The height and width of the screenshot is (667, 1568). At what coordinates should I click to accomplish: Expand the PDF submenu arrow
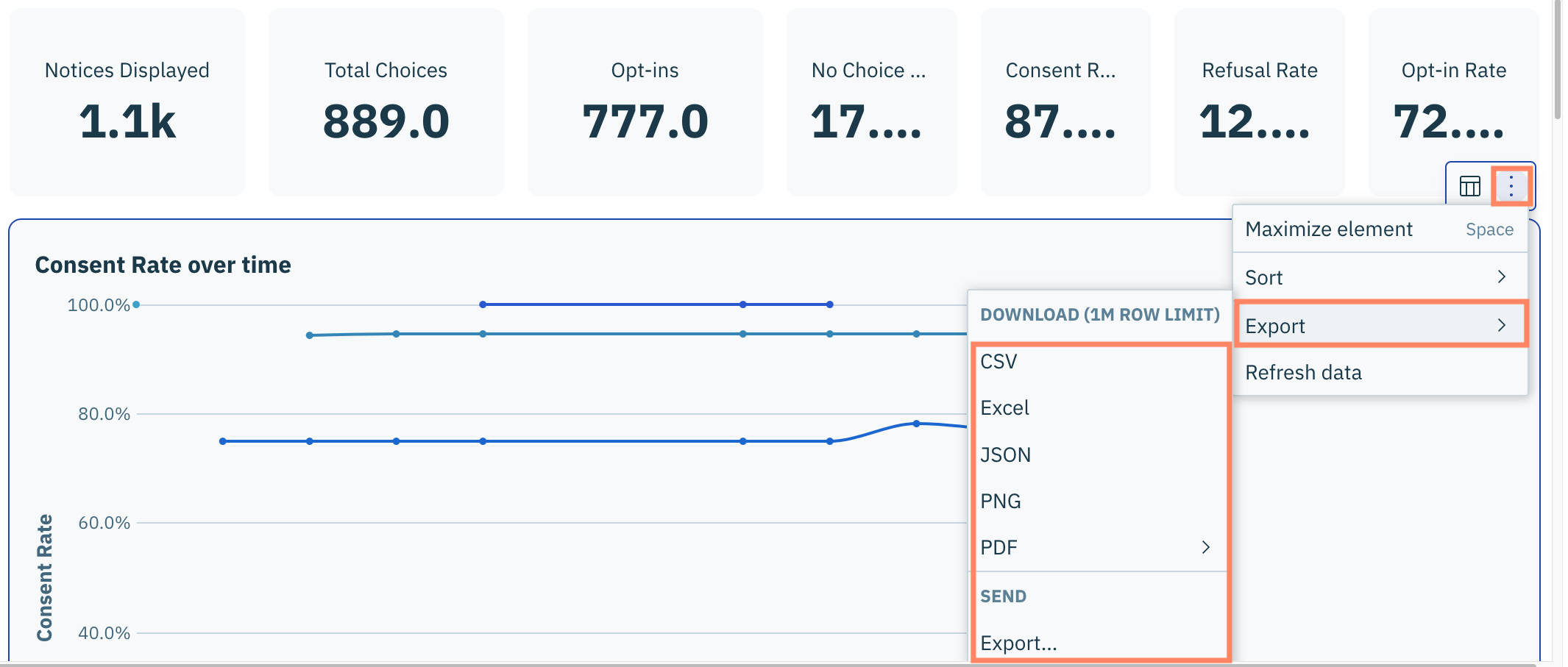[x=1205, y=547]
